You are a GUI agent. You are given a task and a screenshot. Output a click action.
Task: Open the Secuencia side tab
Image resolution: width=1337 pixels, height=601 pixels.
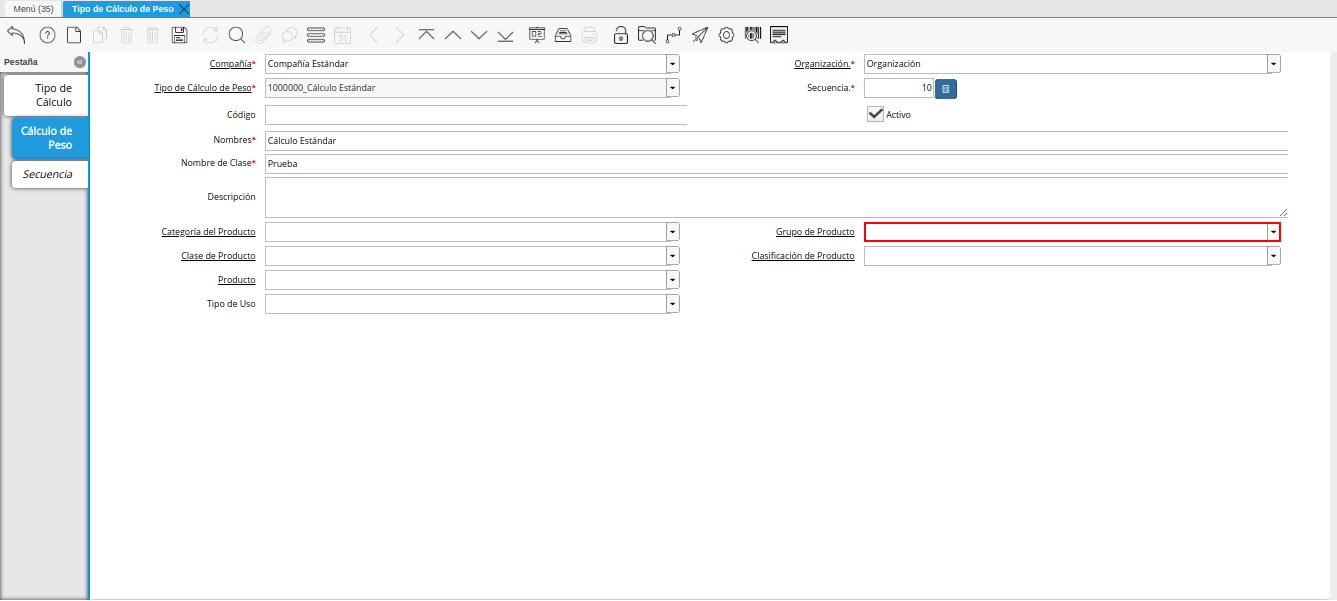[50, 174]
